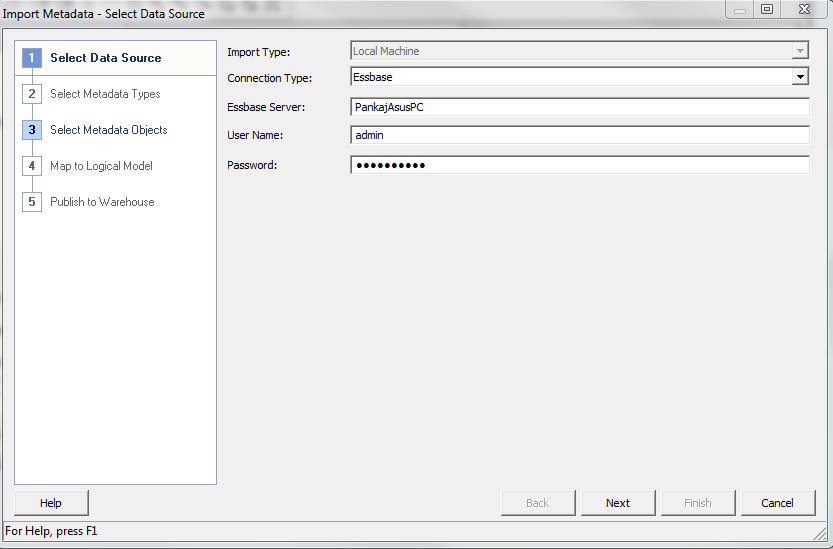
Task: Cancel the import wizard
Action: point(778,503)
